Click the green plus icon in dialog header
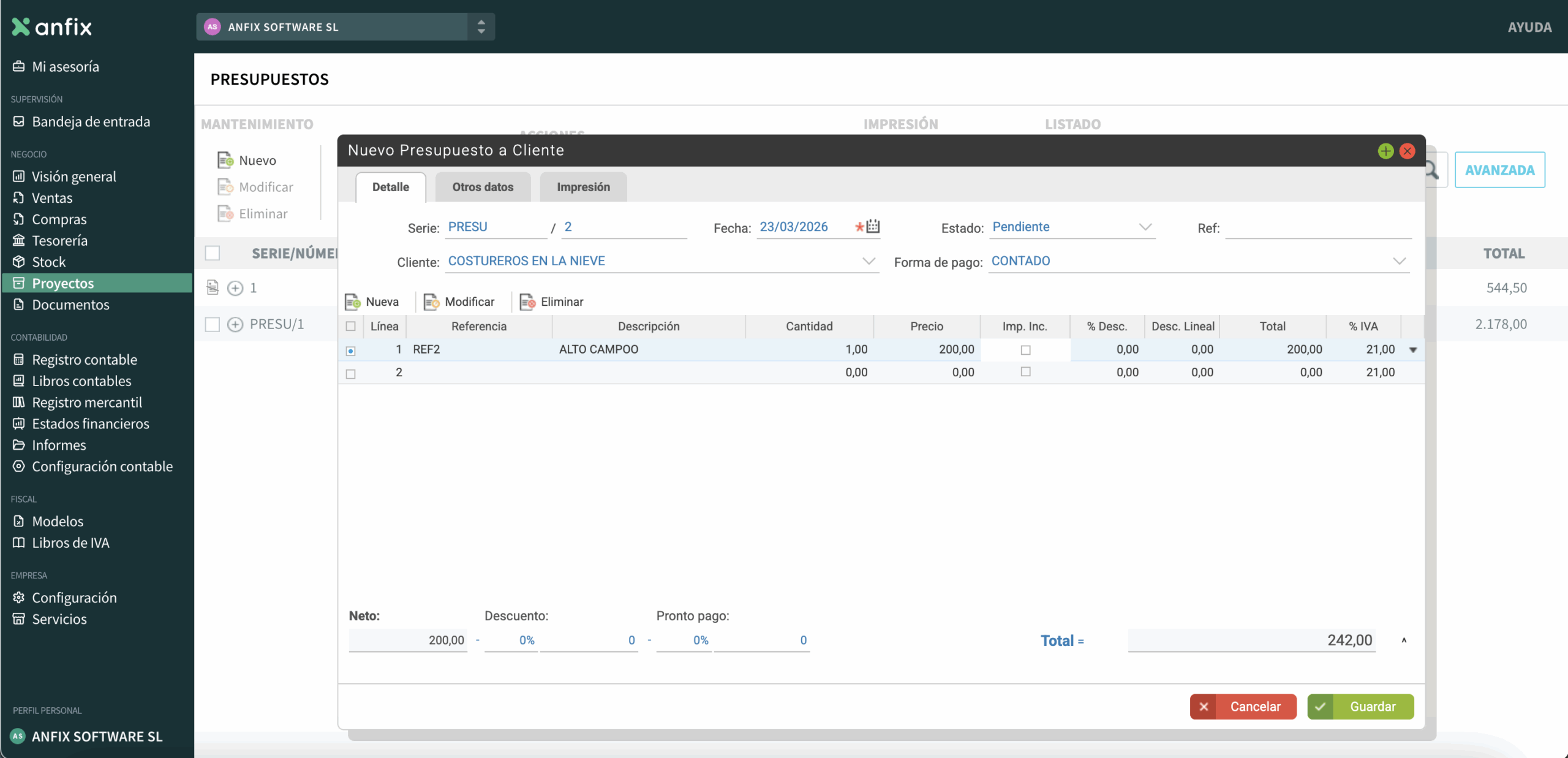1568x758 pixels. (x=1385, y=151)
